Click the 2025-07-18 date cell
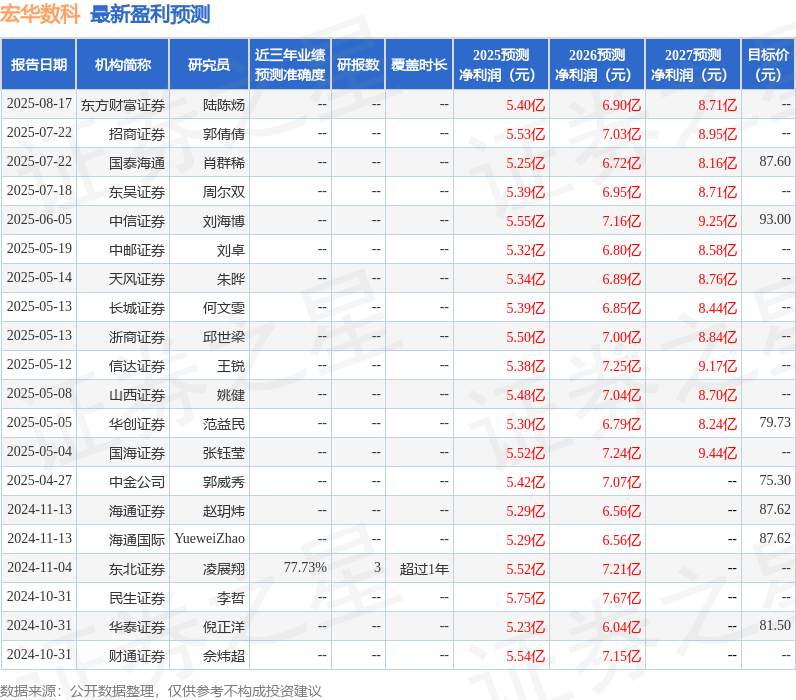 click(39, 190)
